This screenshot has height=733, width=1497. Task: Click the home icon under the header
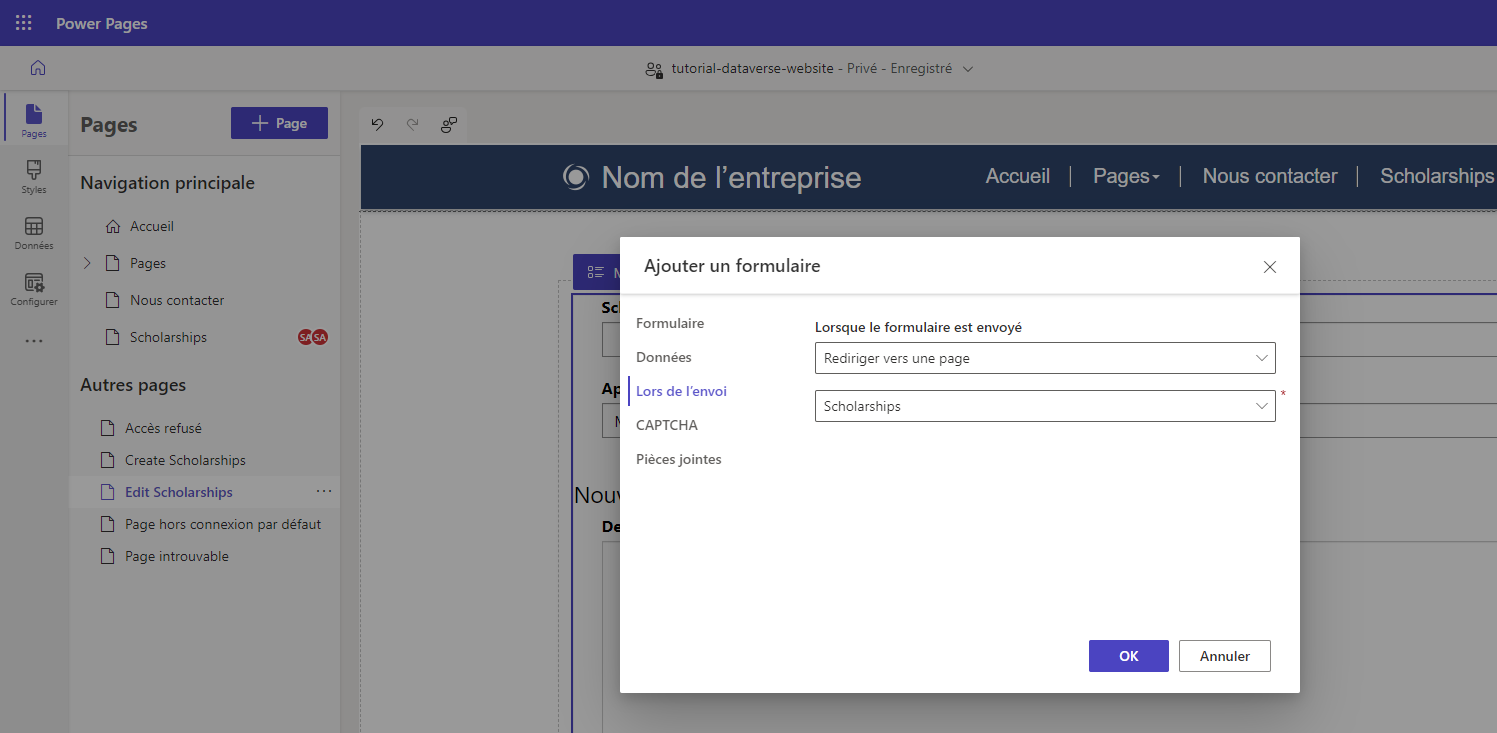point(37,68)
